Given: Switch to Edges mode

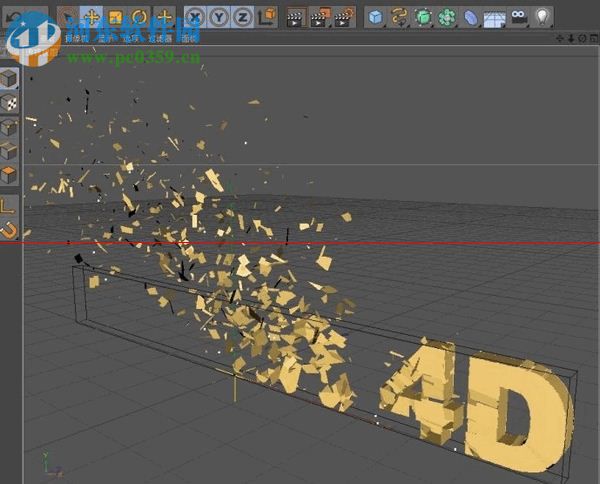Looking at the screenshot, I should 9,151.
